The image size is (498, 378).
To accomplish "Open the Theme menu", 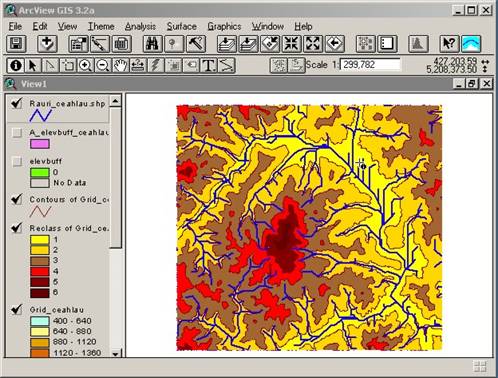I will (101, 26).
